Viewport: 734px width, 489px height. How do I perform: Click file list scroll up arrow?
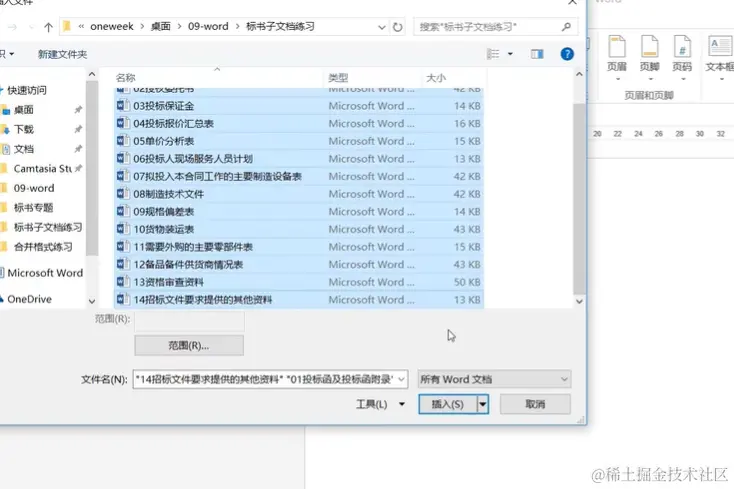(579, 74)
